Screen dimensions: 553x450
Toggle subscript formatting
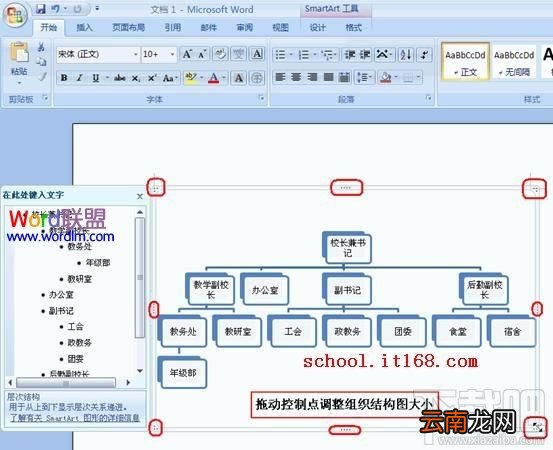coord(136,78)
